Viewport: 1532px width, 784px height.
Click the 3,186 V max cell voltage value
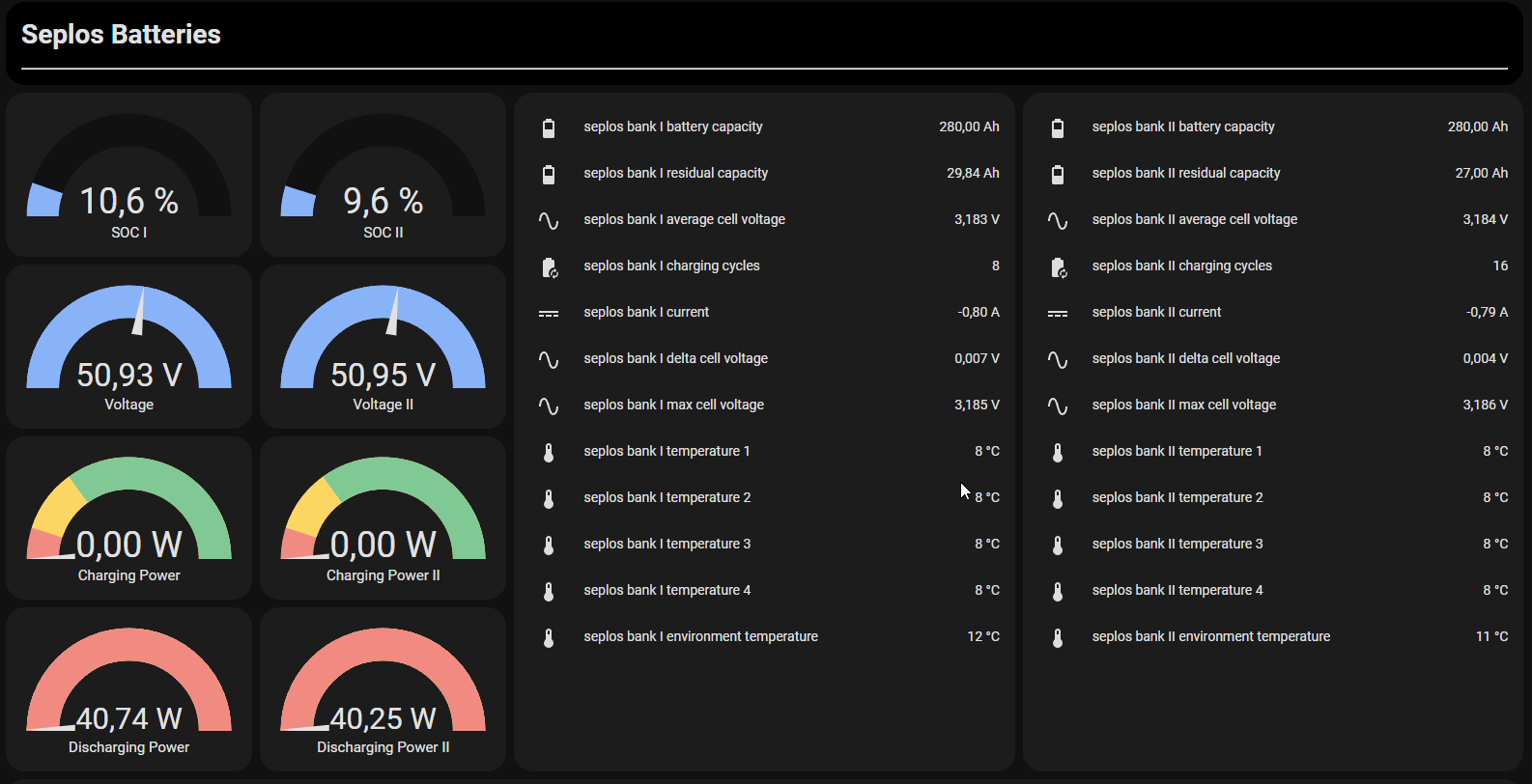click(1486, 405)
